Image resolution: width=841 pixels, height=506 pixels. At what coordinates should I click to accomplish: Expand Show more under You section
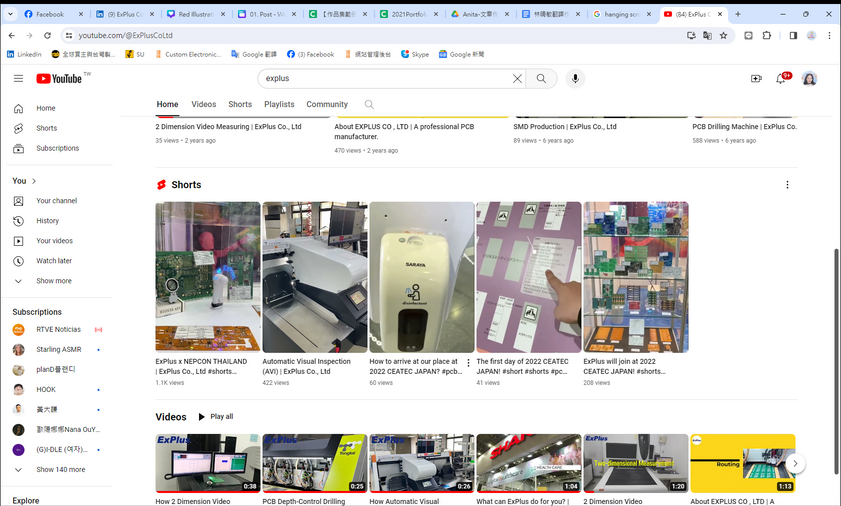click(x=53, y=281)
